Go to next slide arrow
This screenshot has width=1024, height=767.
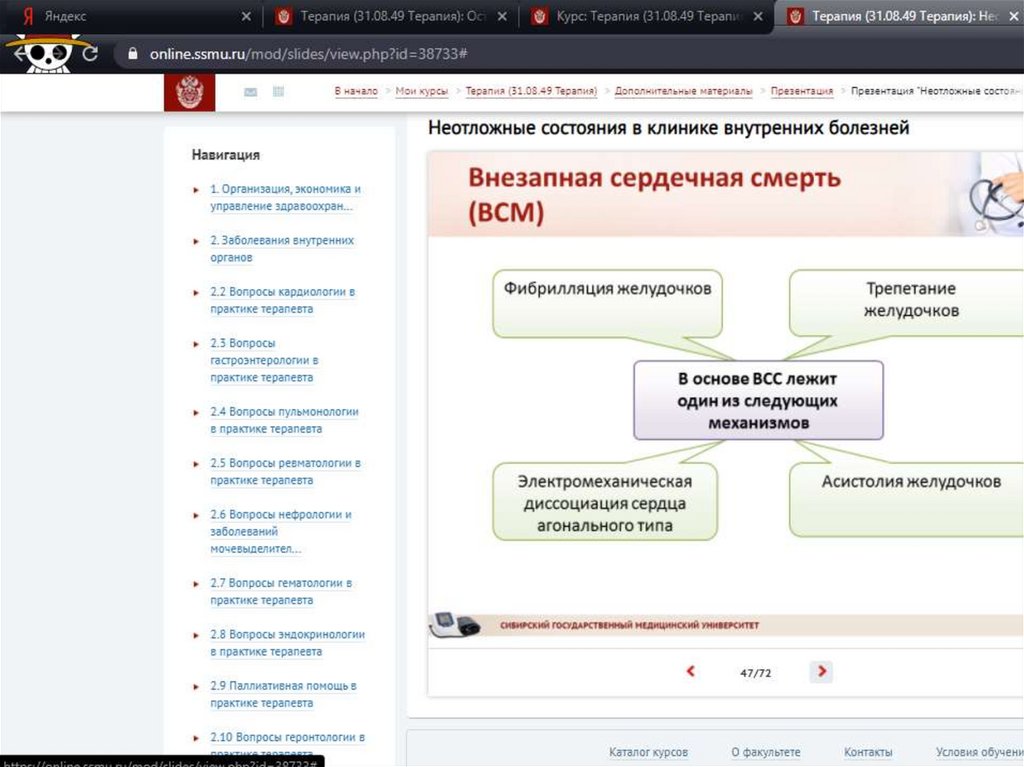tap(822, 671)
